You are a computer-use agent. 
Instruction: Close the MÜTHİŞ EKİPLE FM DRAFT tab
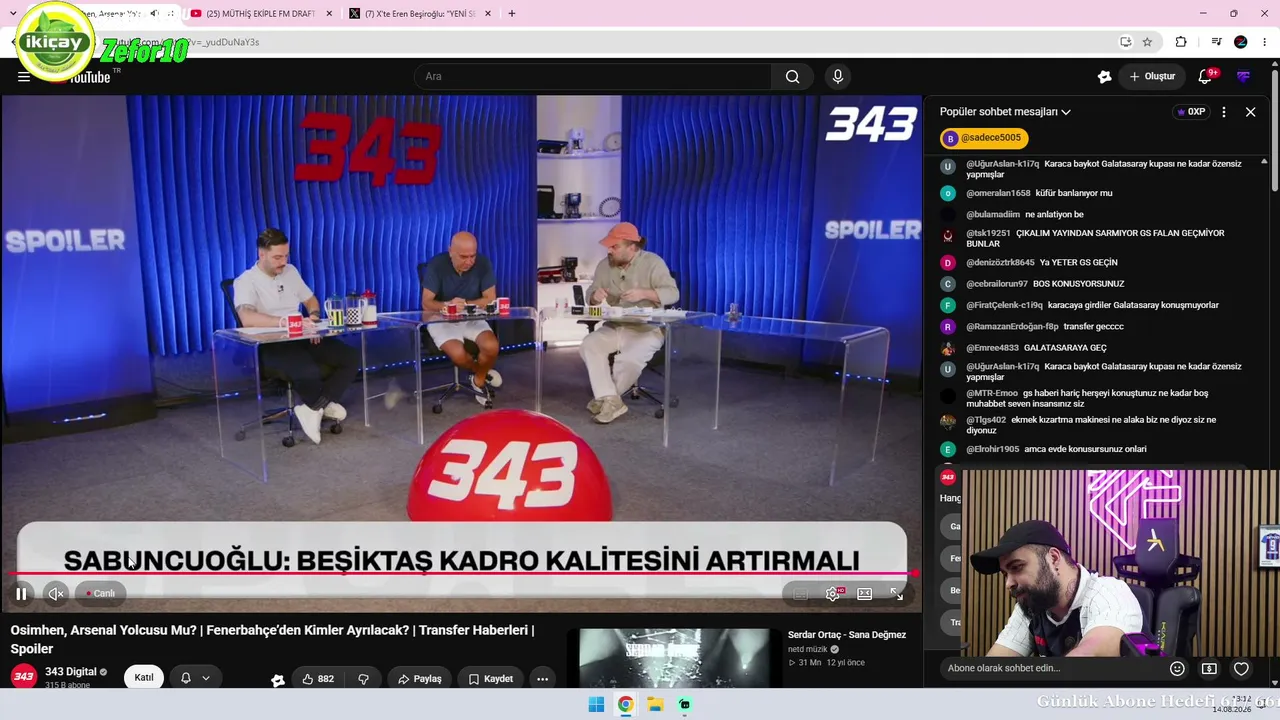(x=329, y=14)
